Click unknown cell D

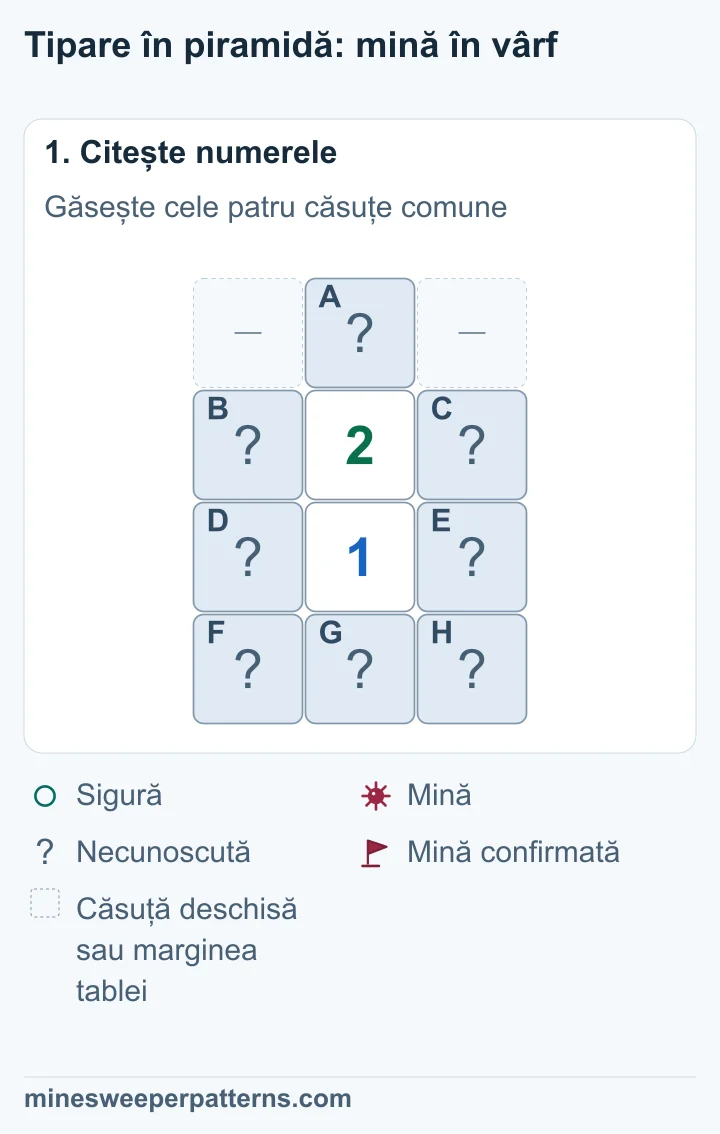[248, 557]
